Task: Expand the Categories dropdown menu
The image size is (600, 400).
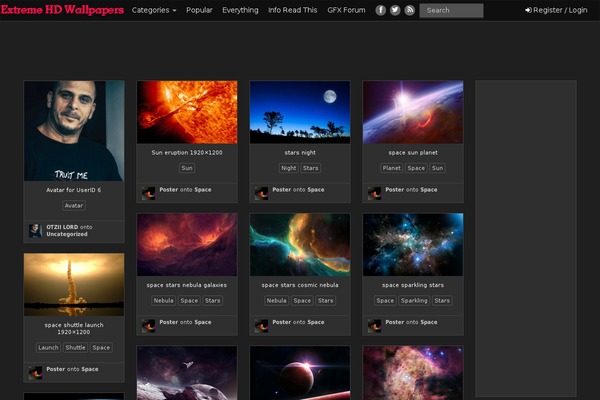Action: point(154,10)
